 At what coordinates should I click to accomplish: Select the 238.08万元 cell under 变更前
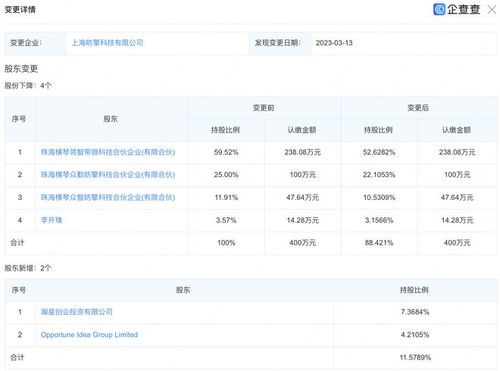[x=302, y=152]
